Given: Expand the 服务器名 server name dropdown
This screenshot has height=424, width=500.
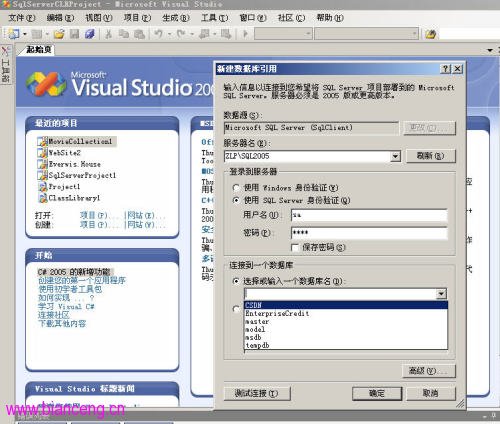Looking at the screenshot, I should [x=395, y=156].
